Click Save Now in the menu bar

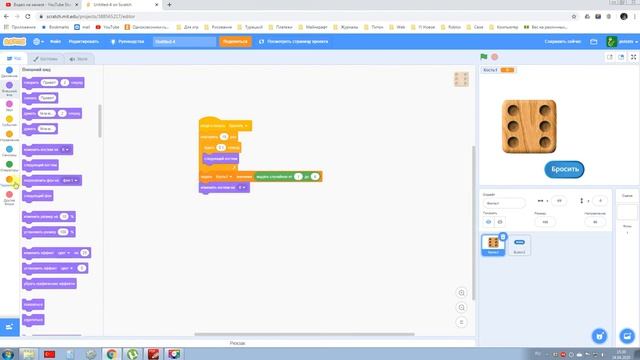coord(562,42)
